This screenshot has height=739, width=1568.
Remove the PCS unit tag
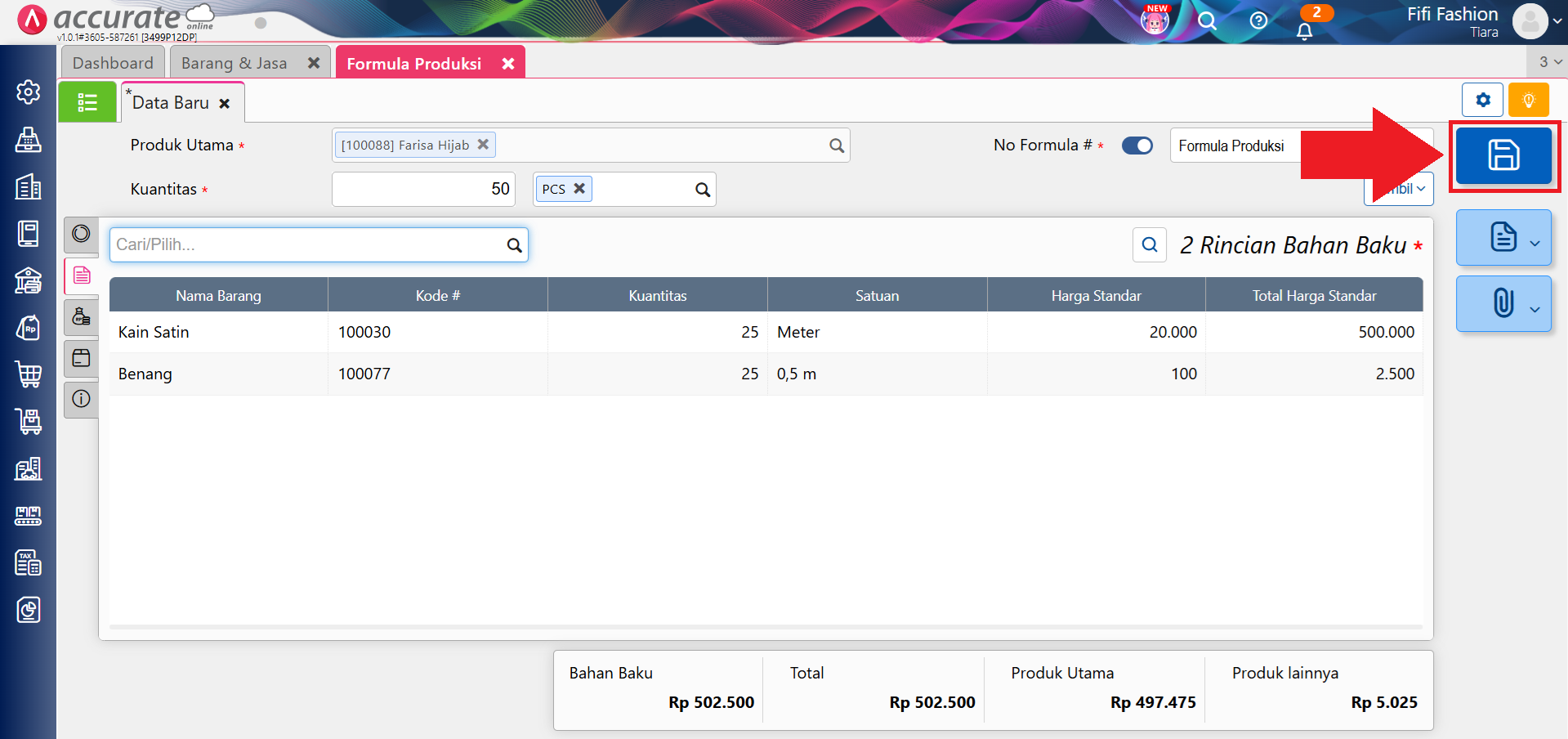(x=579, y=189)
